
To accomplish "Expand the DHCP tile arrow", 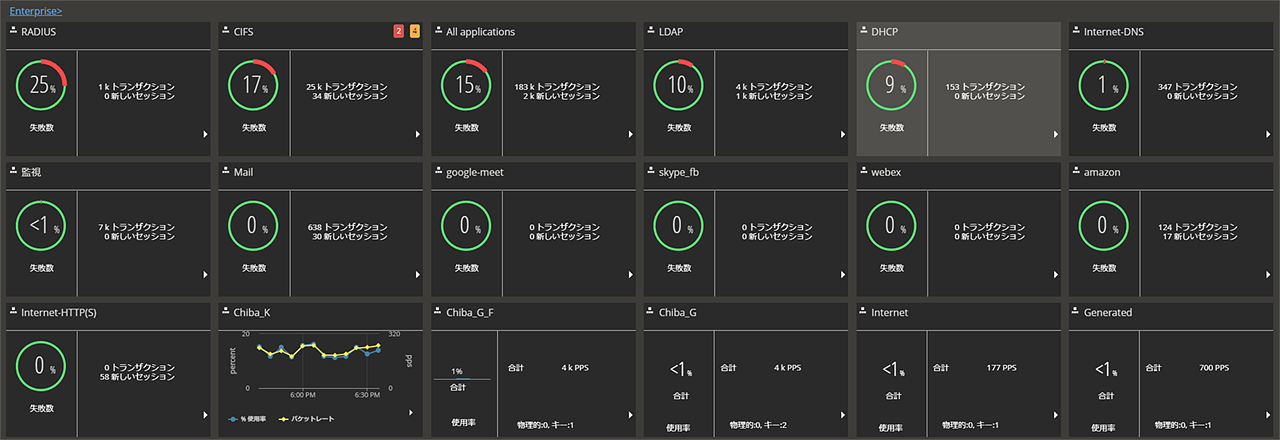I will (x=1056, y=134).
